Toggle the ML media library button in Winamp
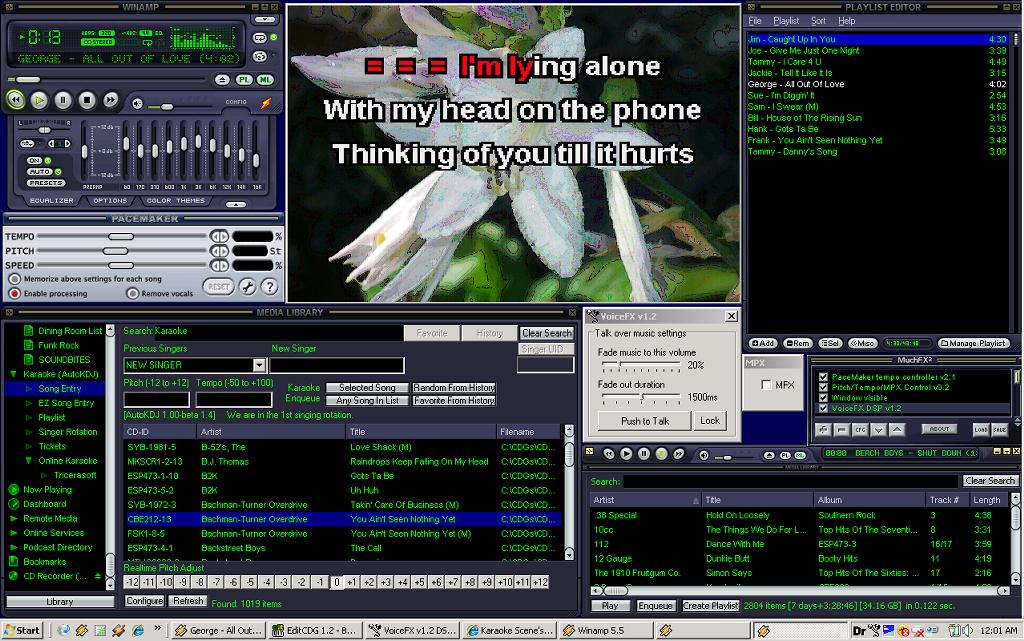 pos(265,79)
